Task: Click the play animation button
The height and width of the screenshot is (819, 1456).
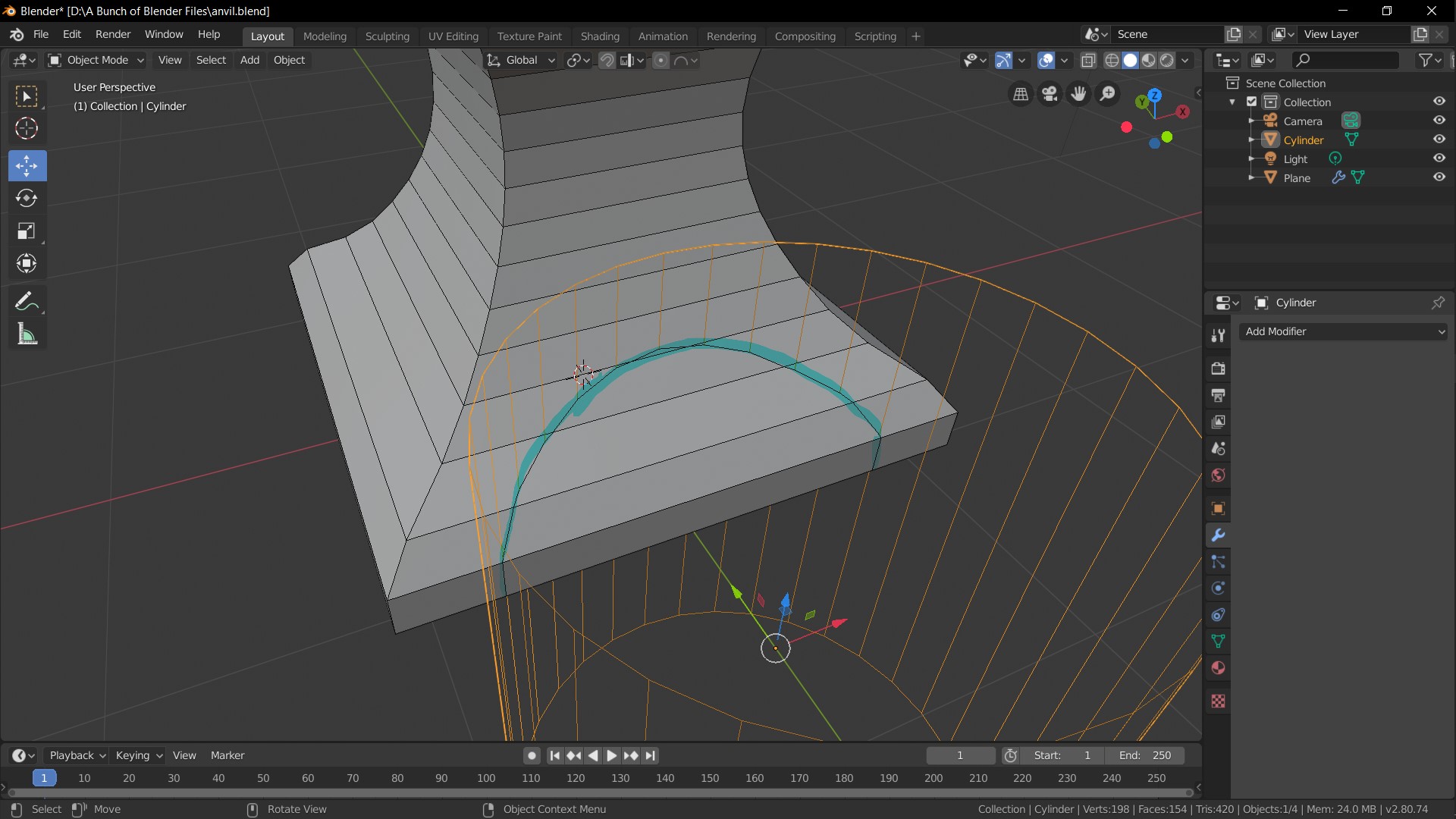Action: pyautogui.click(x=611, y=755)
